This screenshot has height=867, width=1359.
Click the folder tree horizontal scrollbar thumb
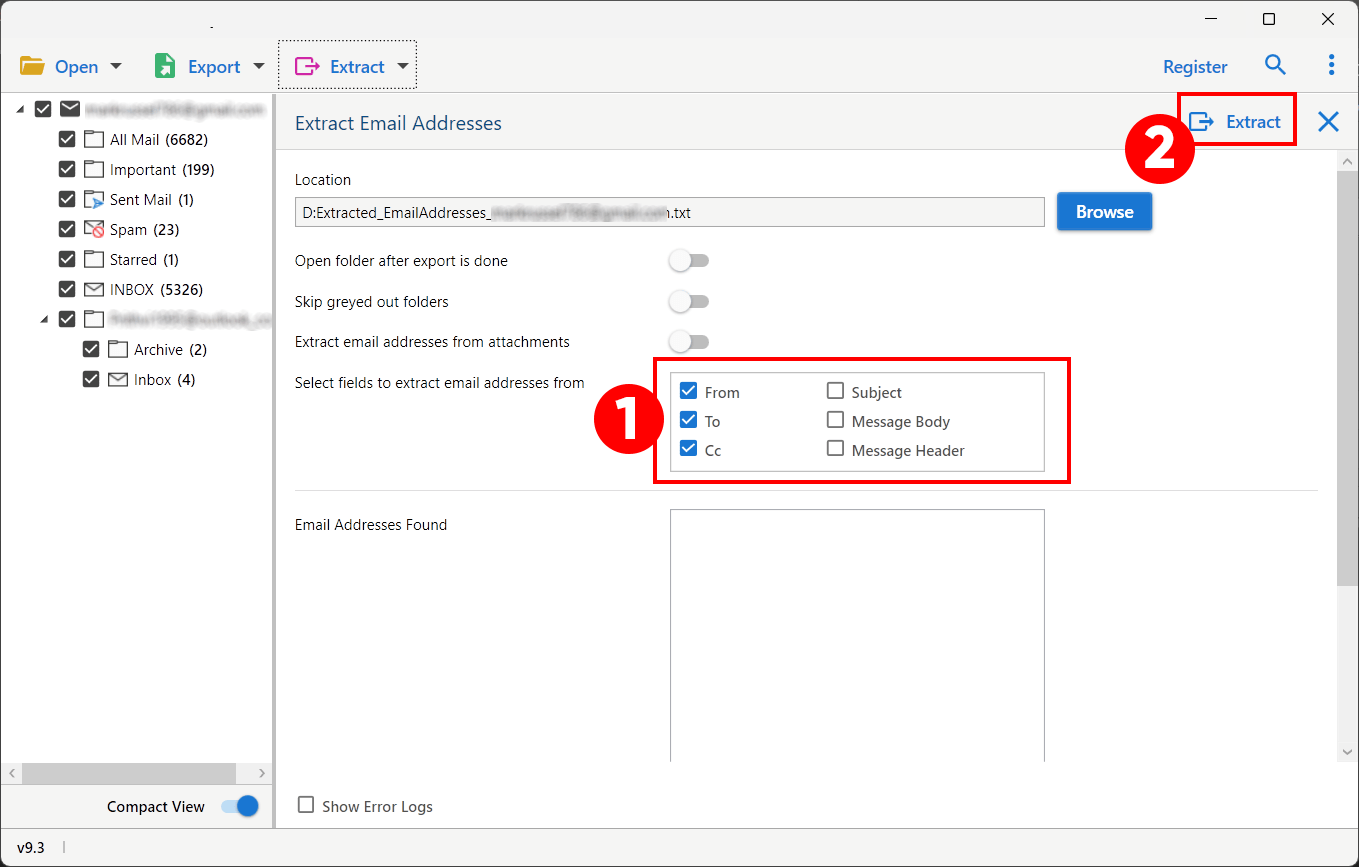128,773
